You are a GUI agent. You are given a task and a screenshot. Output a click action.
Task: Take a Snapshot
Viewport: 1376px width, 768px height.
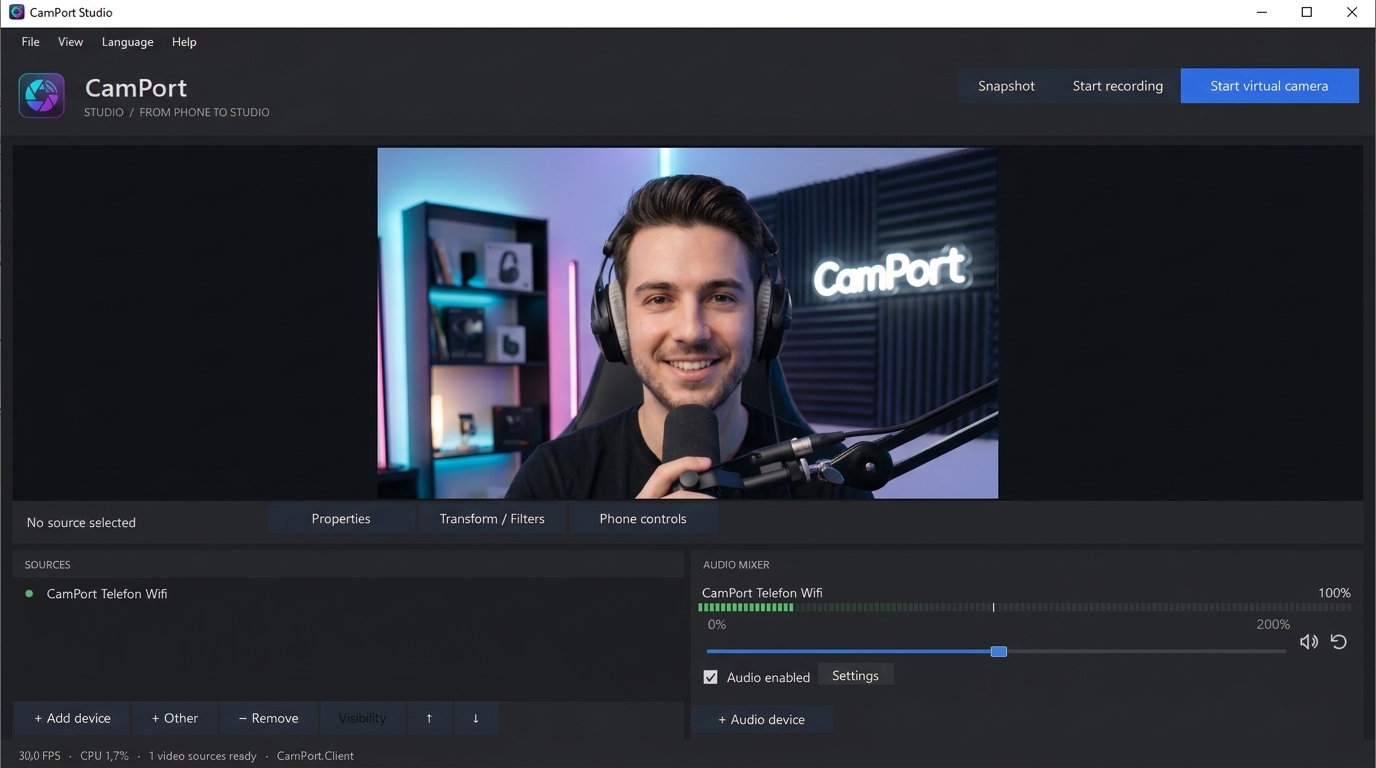click(1006, 86)
